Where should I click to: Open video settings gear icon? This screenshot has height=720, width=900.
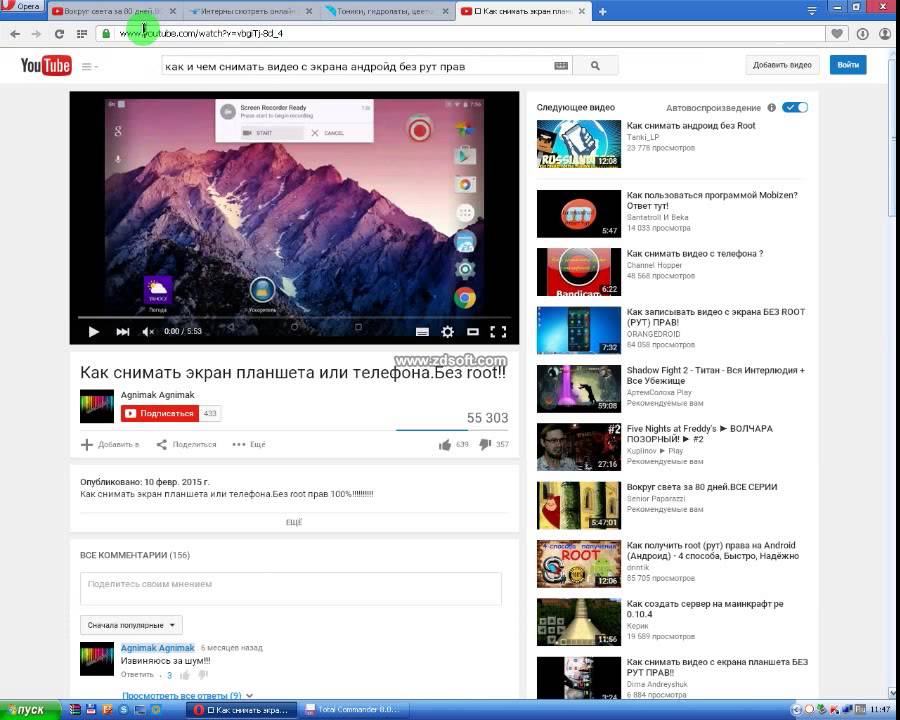tap(447, 332)
